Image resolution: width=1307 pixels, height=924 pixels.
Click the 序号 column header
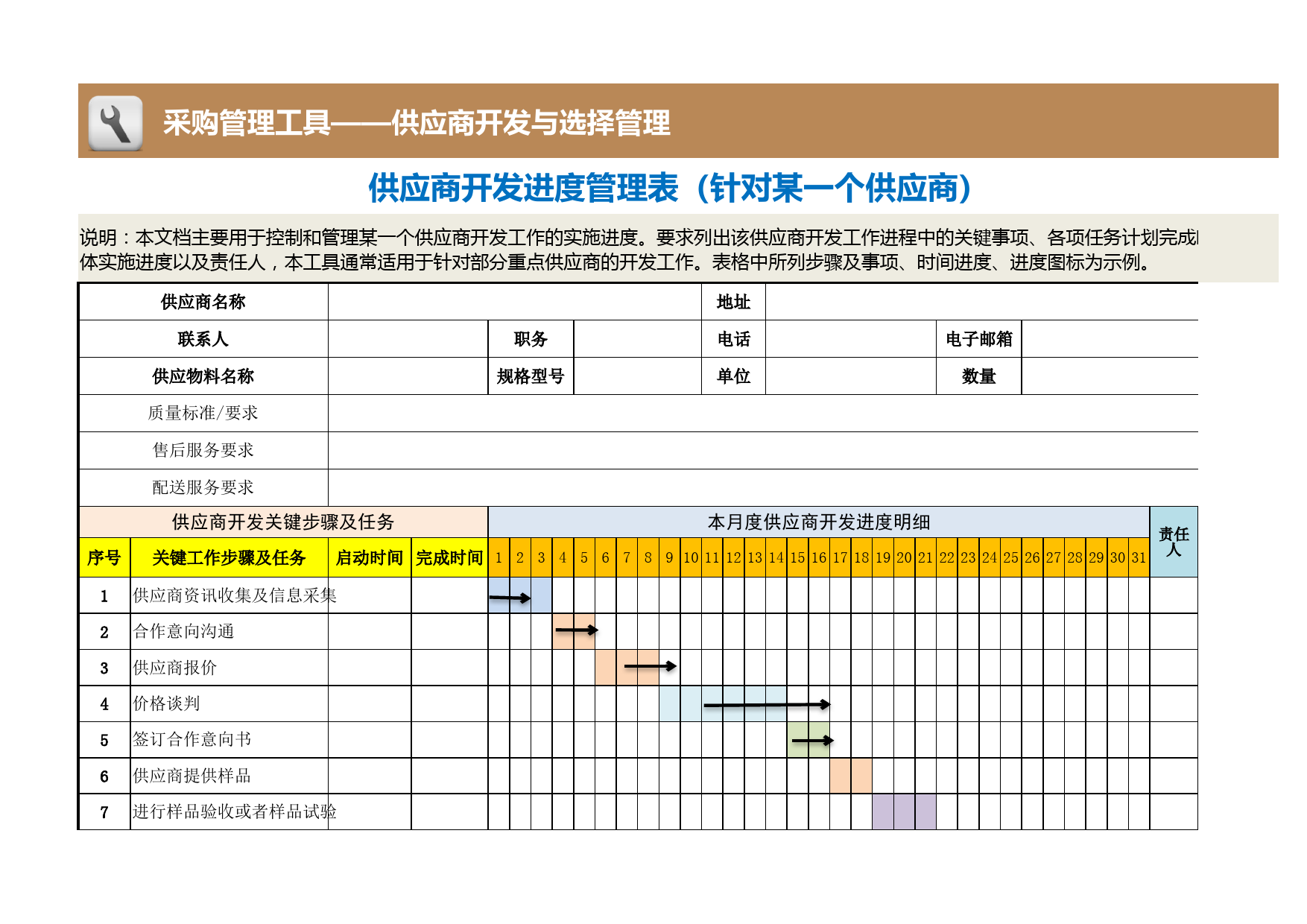pyautogui.click(x=104, y=557)
